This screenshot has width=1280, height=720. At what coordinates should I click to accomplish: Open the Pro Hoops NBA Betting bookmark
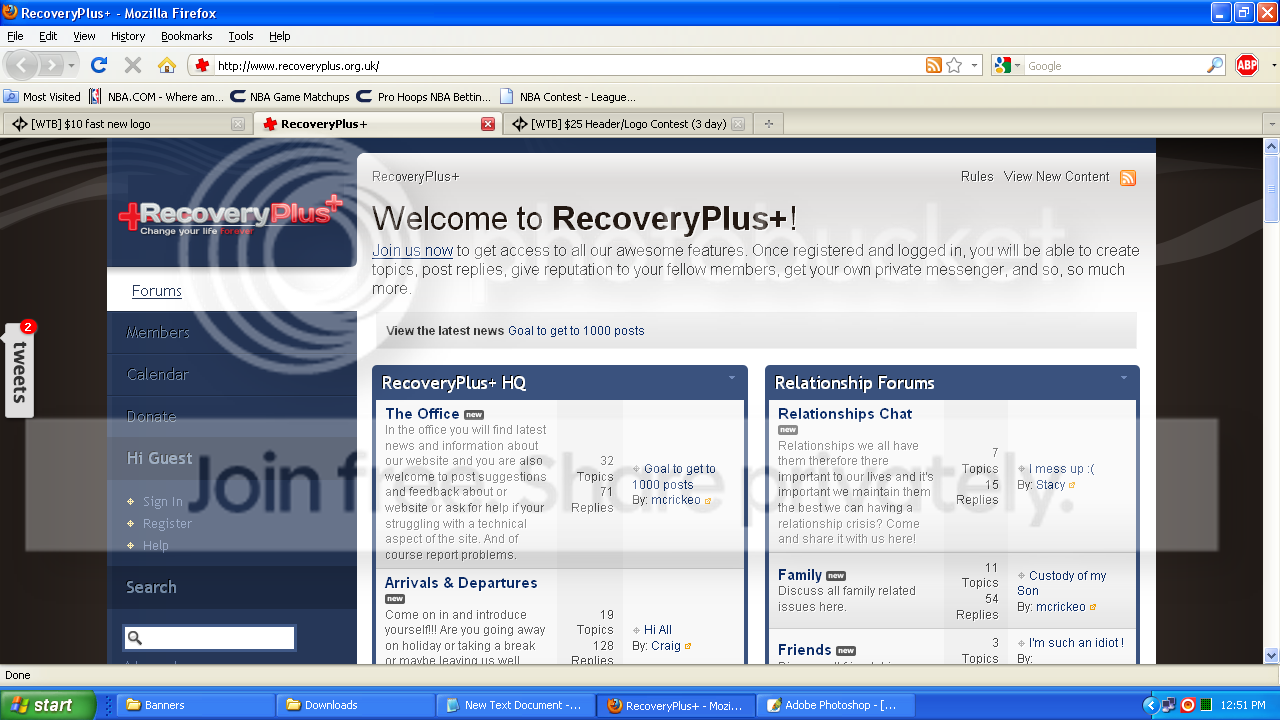click(425, 97)
